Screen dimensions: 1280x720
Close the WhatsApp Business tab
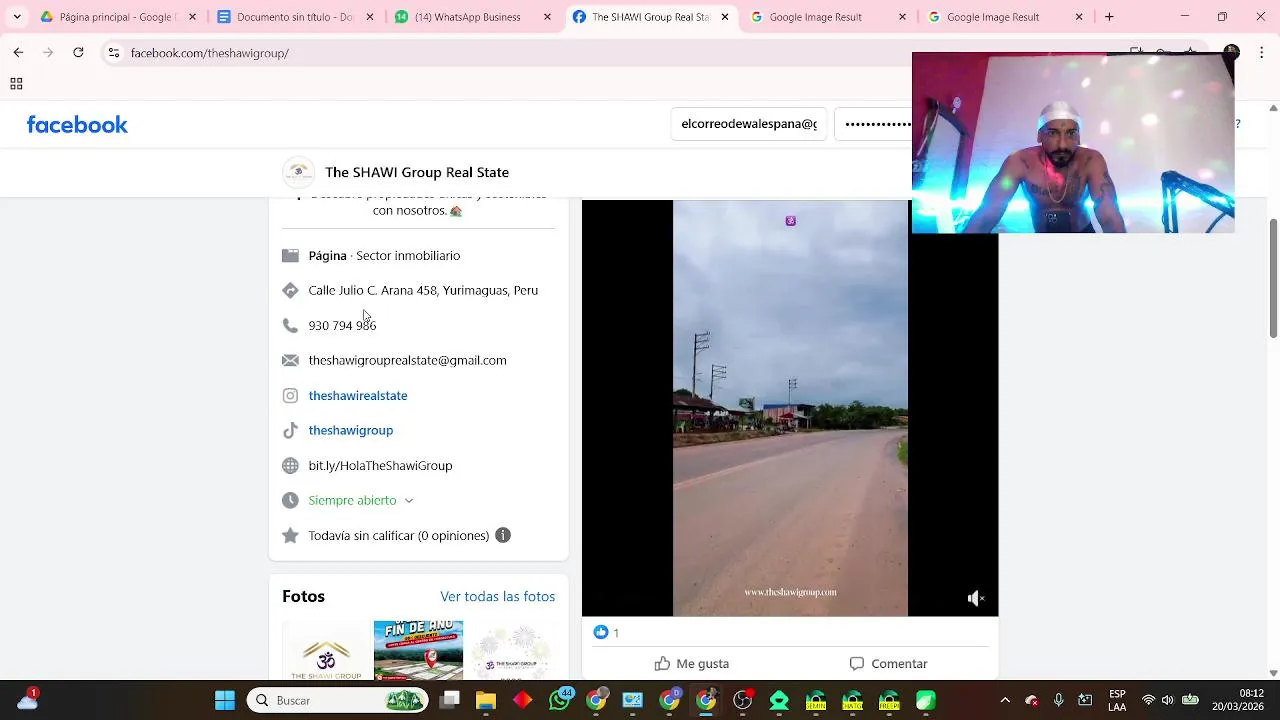tap(547, 17)
